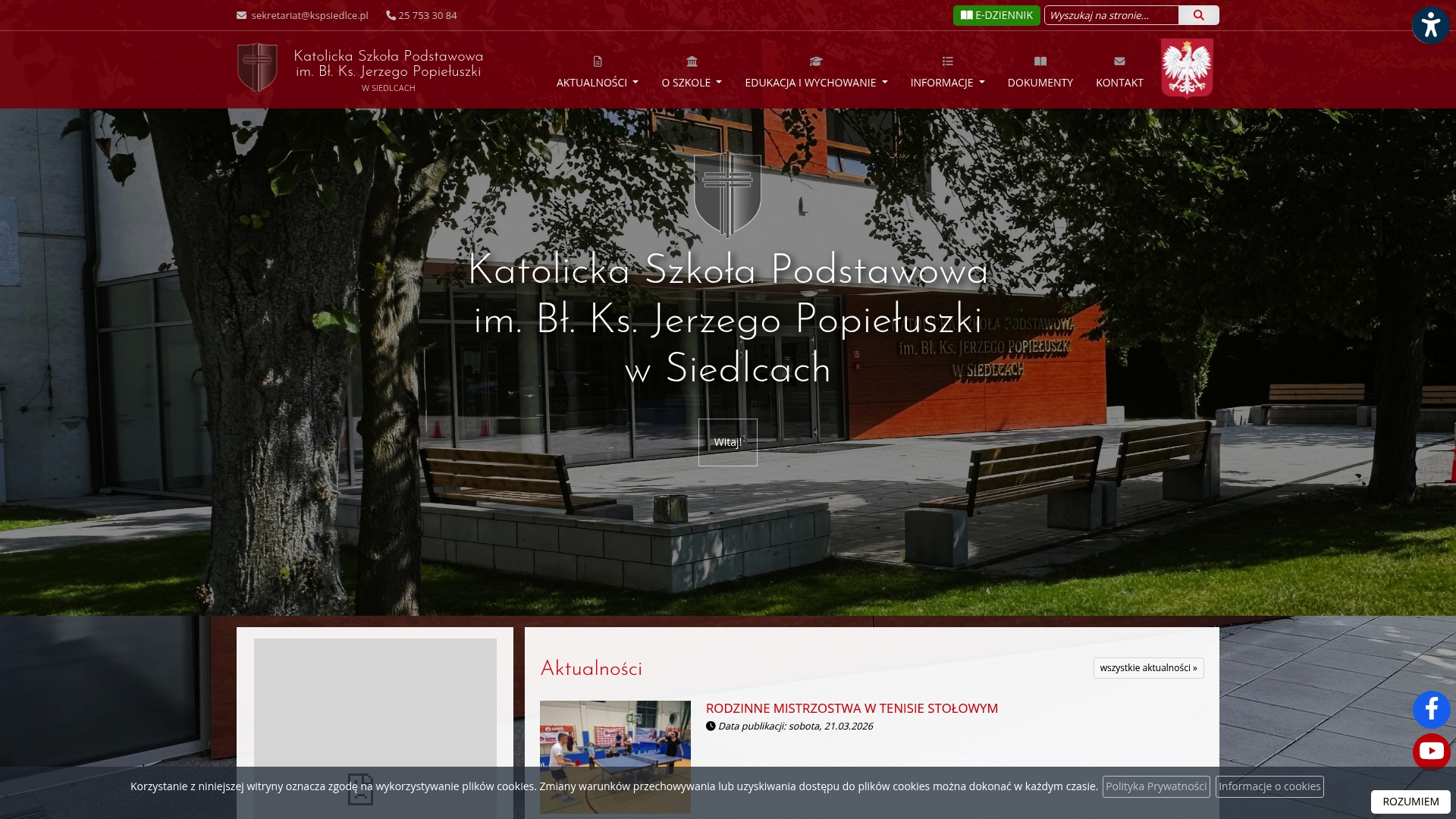Expand the O SZKOLE dropdown menu
This screenshot has height=819, width=1456.
[691, 83]
